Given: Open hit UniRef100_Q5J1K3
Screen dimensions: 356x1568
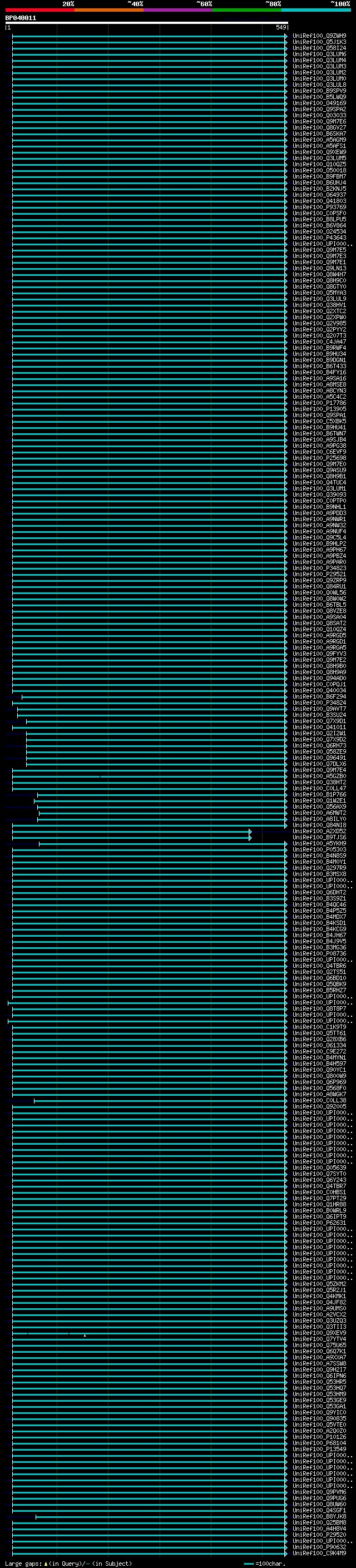Looking at the screenshot, I should tap(319, 42).
